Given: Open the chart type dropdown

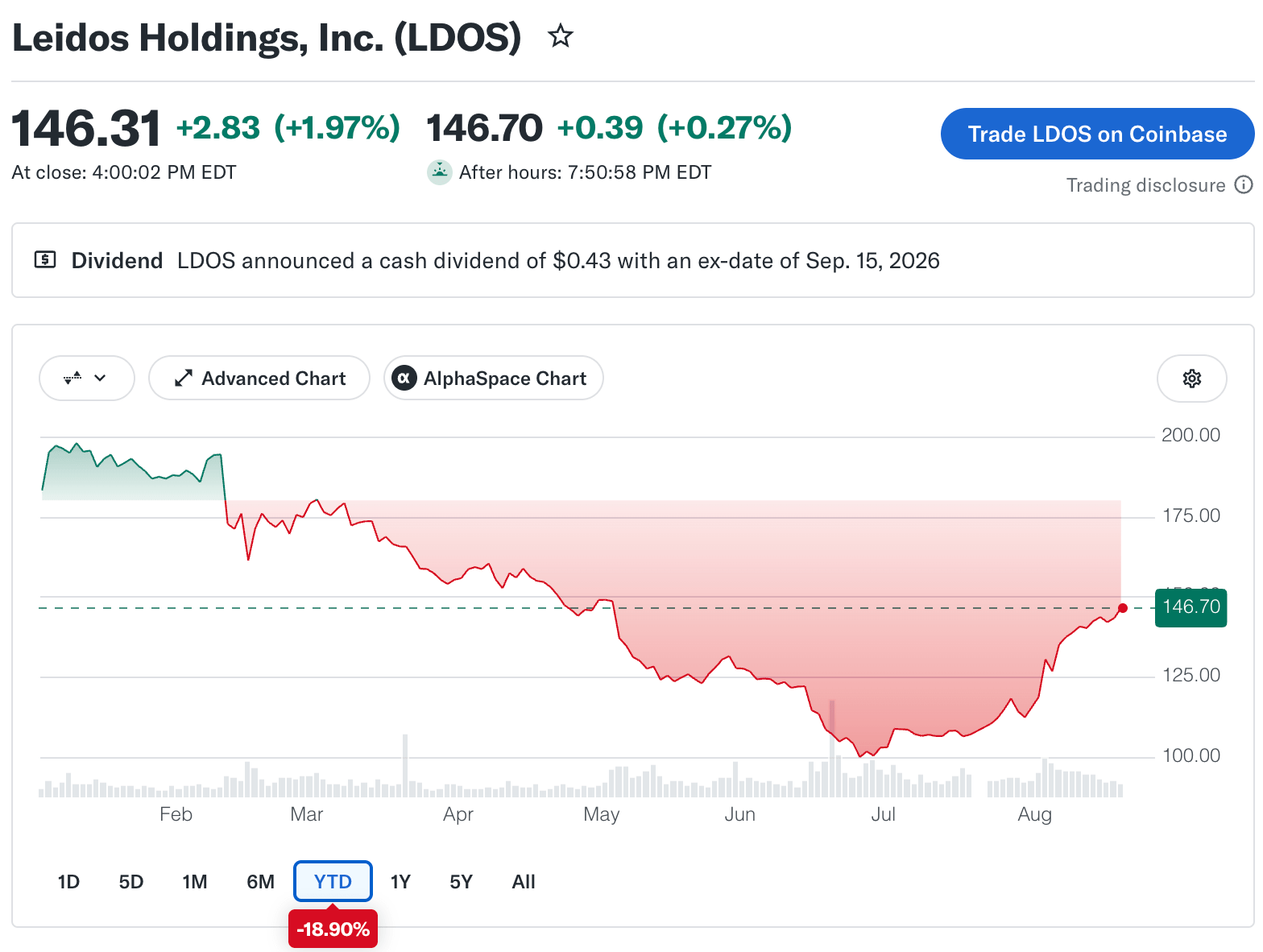Looking at the screenshot, I should pos(87,378).
